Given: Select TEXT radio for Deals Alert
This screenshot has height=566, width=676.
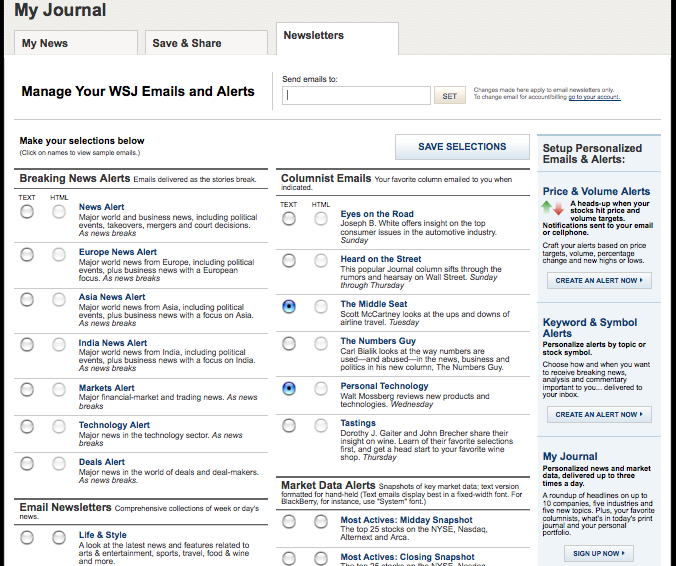Looking at the screenshot, I should 27,463.
